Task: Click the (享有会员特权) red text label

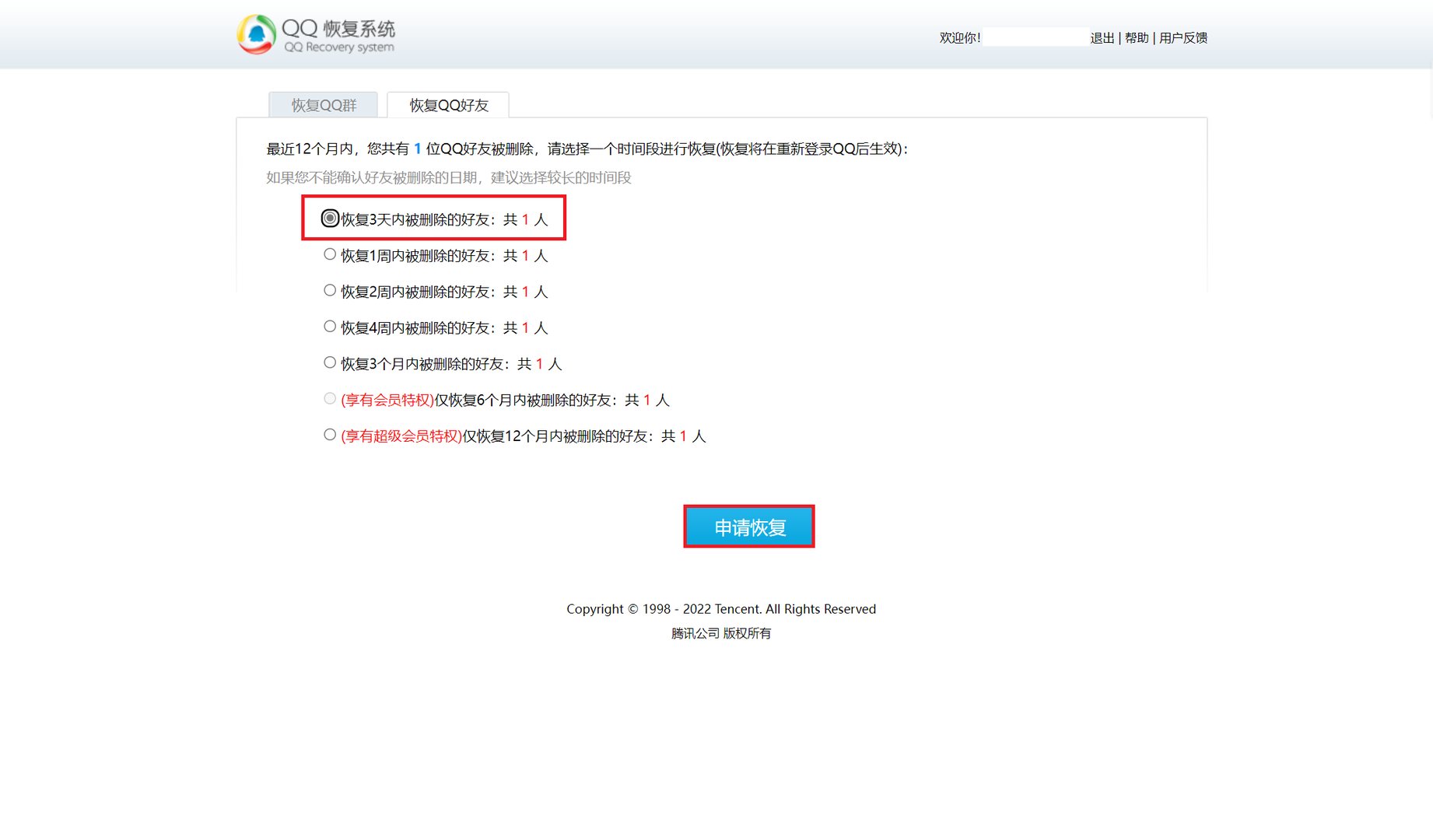Action: click(x=387, y=400)
